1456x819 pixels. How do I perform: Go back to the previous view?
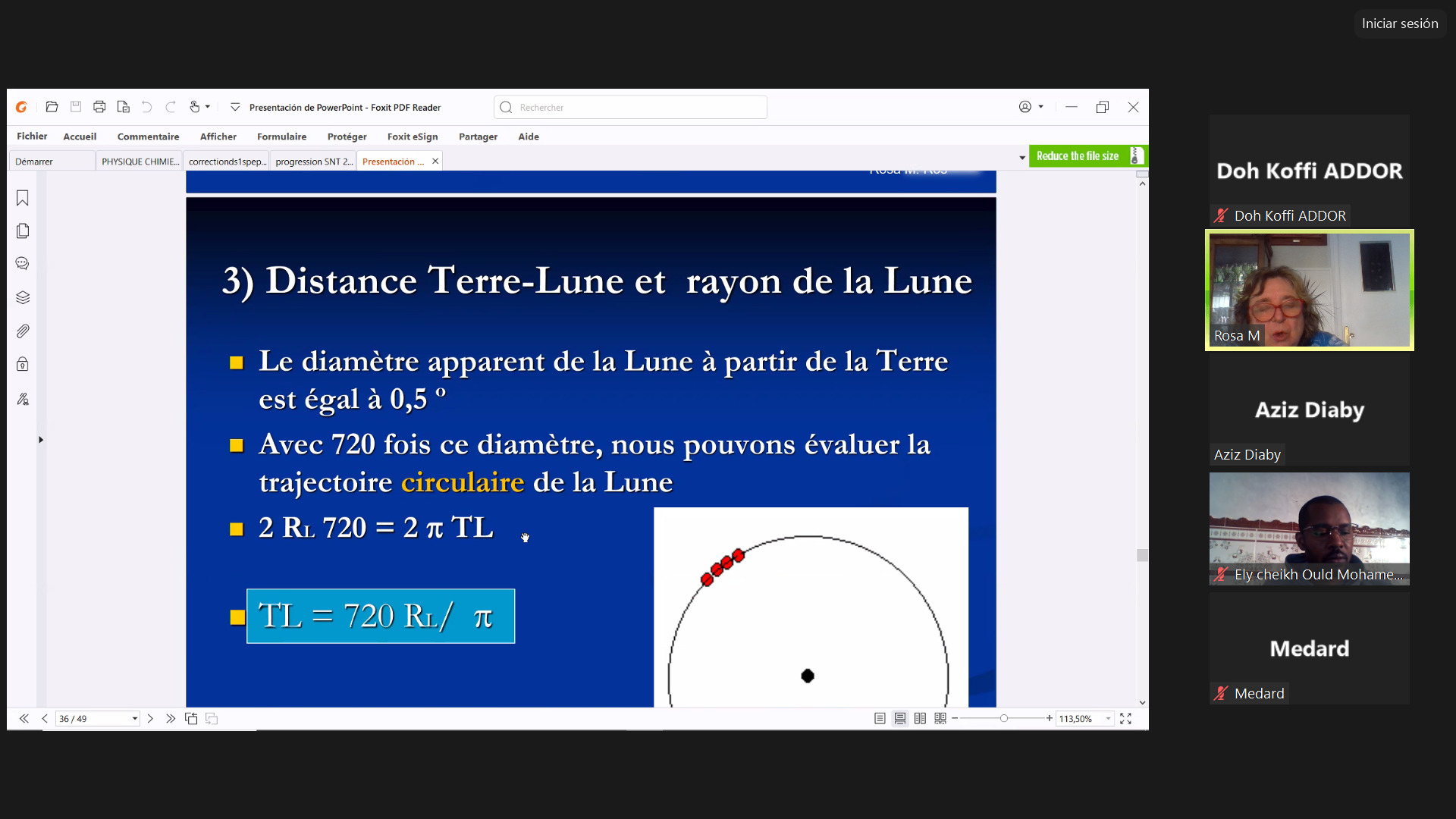click(191, 718)
